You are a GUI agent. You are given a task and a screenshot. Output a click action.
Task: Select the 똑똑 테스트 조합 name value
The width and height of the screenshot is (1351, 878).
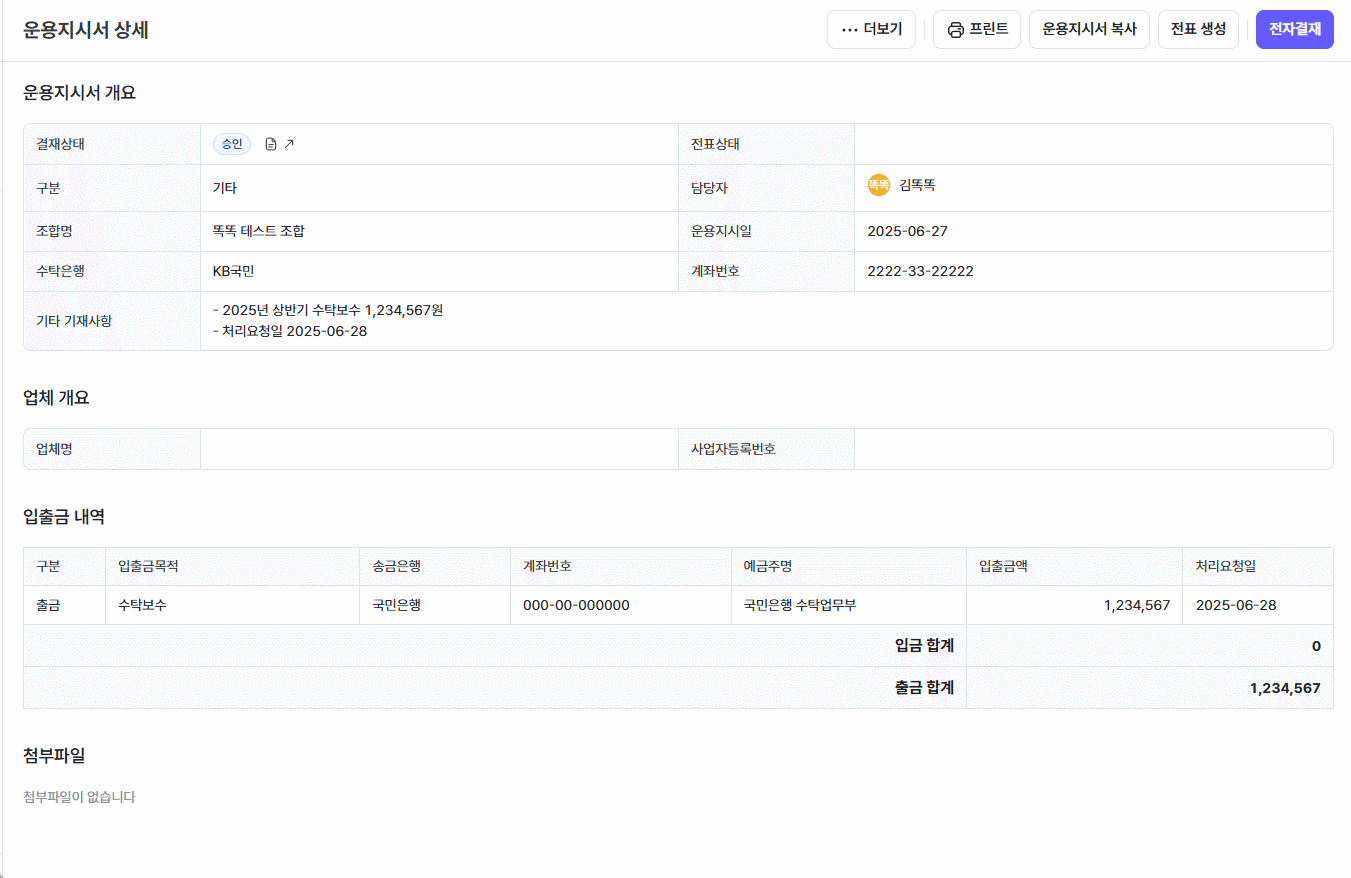259,231
